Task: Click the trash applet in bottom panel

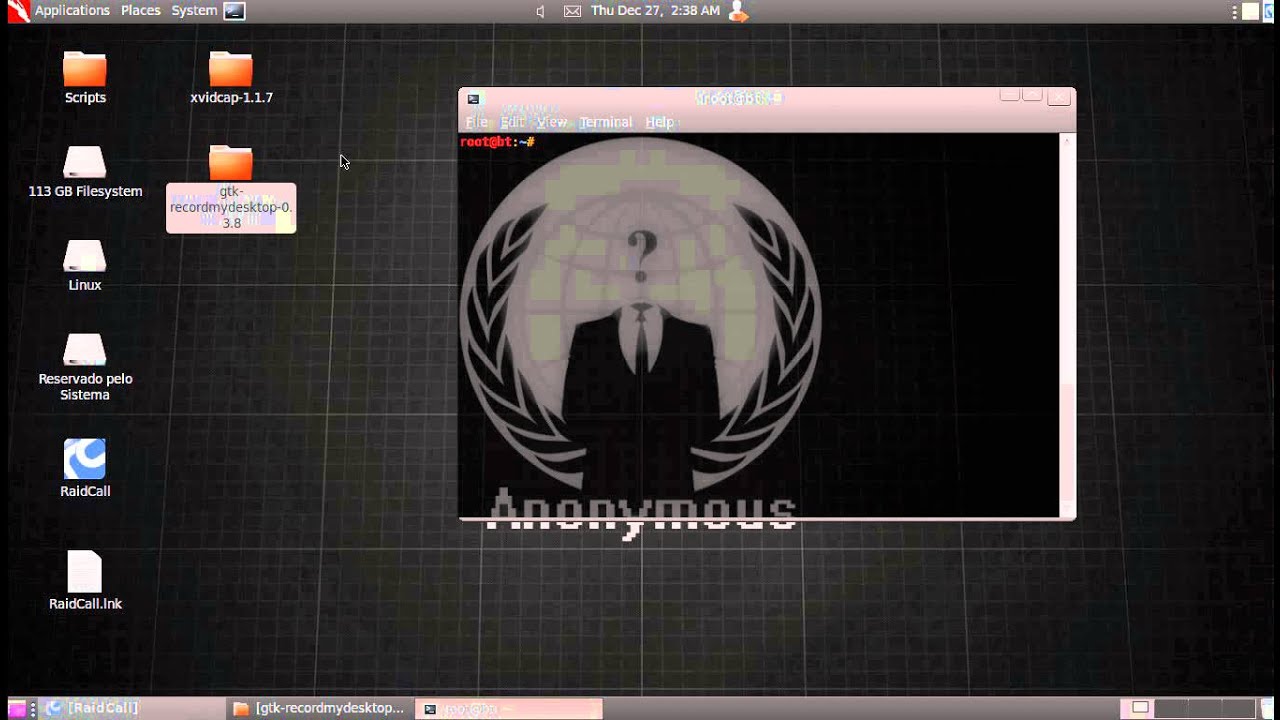Action: click(1267, 709)
